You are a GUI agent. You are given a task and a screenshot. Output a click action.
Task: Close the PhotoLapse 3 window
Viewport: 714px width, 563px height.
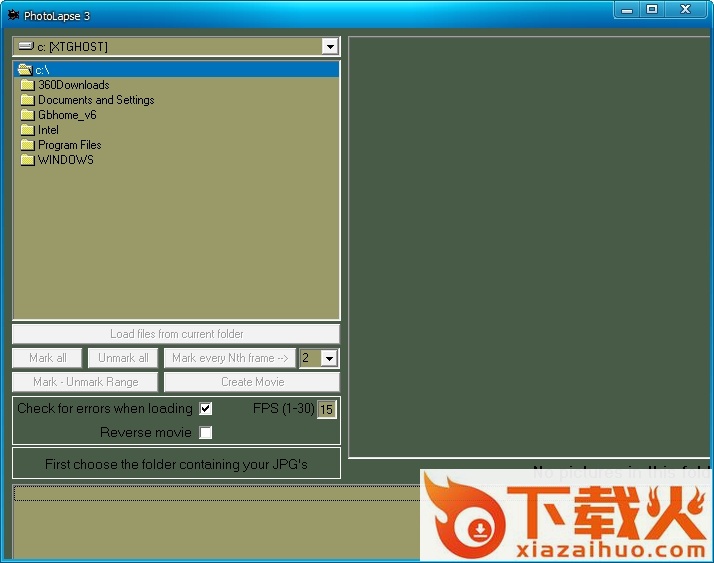pyautogui.click(x=685, y=10)
